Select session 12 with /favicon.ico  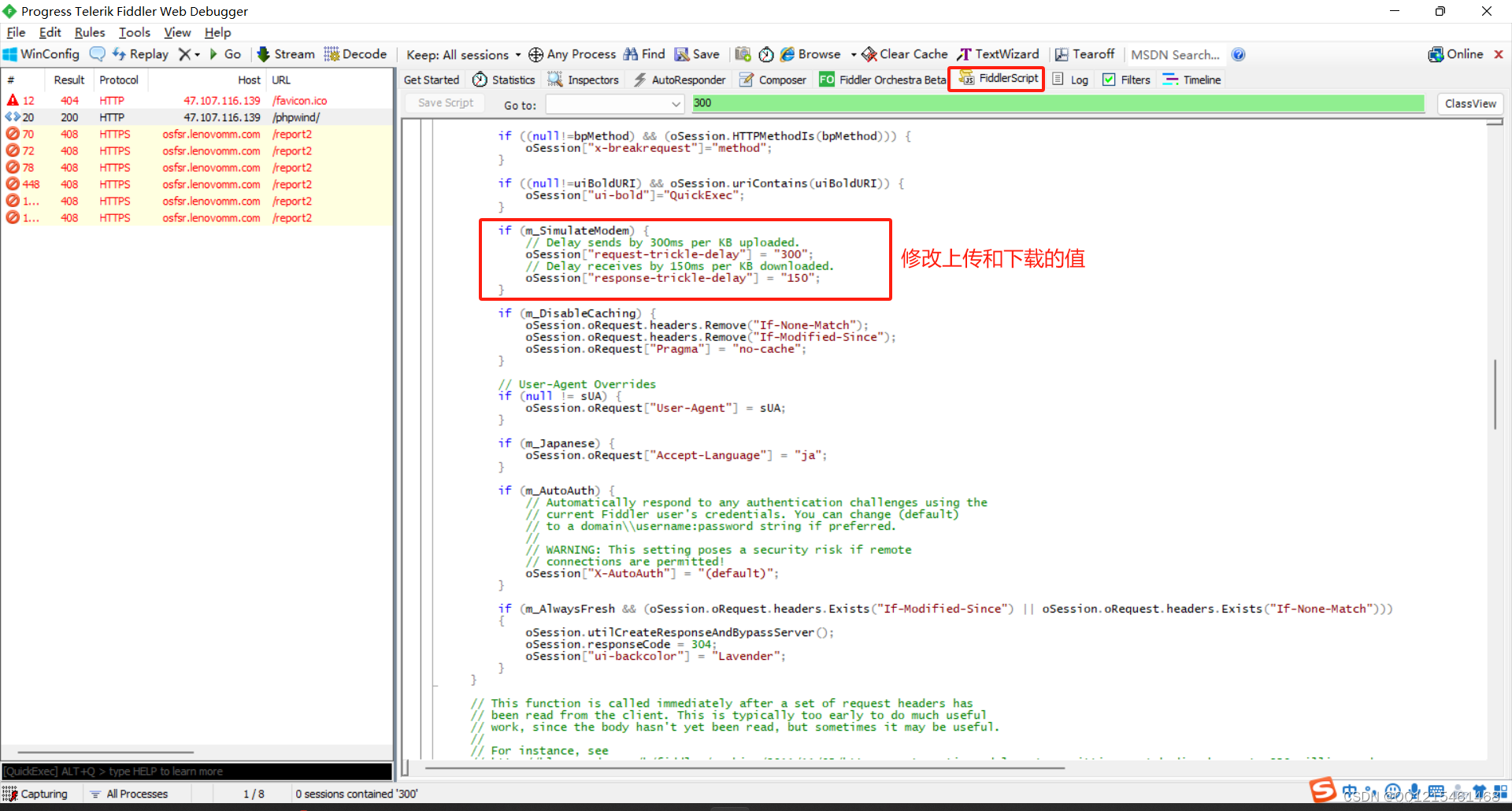[197, 101]
